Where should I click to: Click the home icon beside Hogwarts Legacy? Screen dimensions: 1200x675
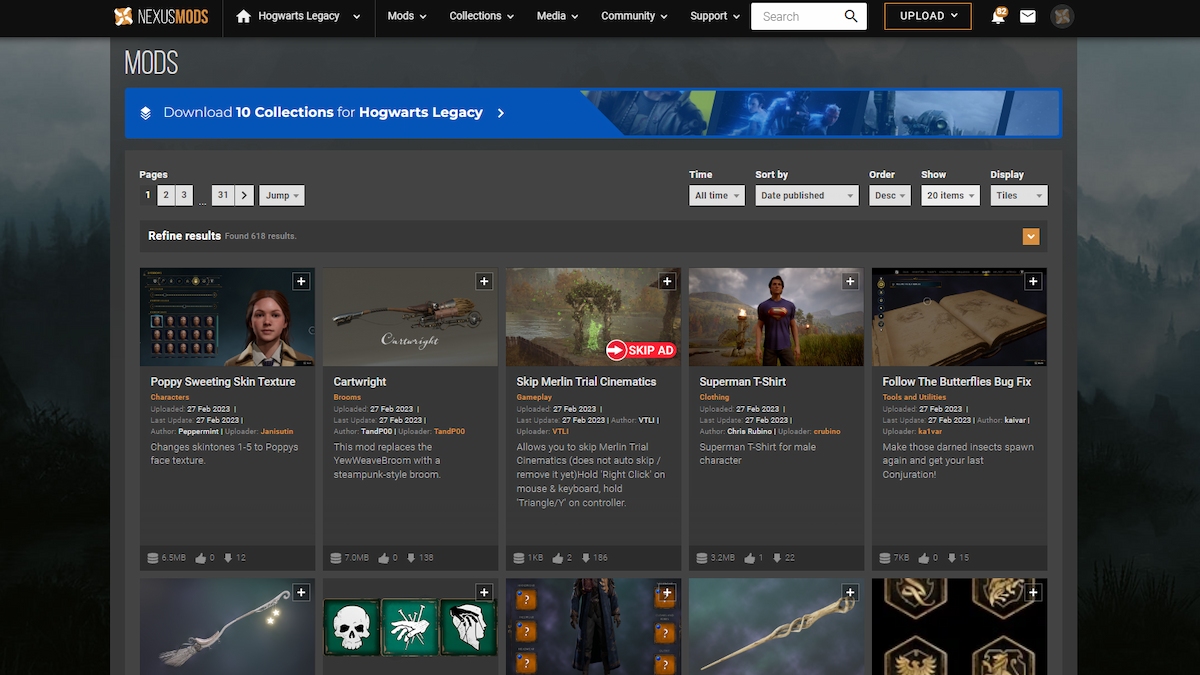[x=243, y=16]
